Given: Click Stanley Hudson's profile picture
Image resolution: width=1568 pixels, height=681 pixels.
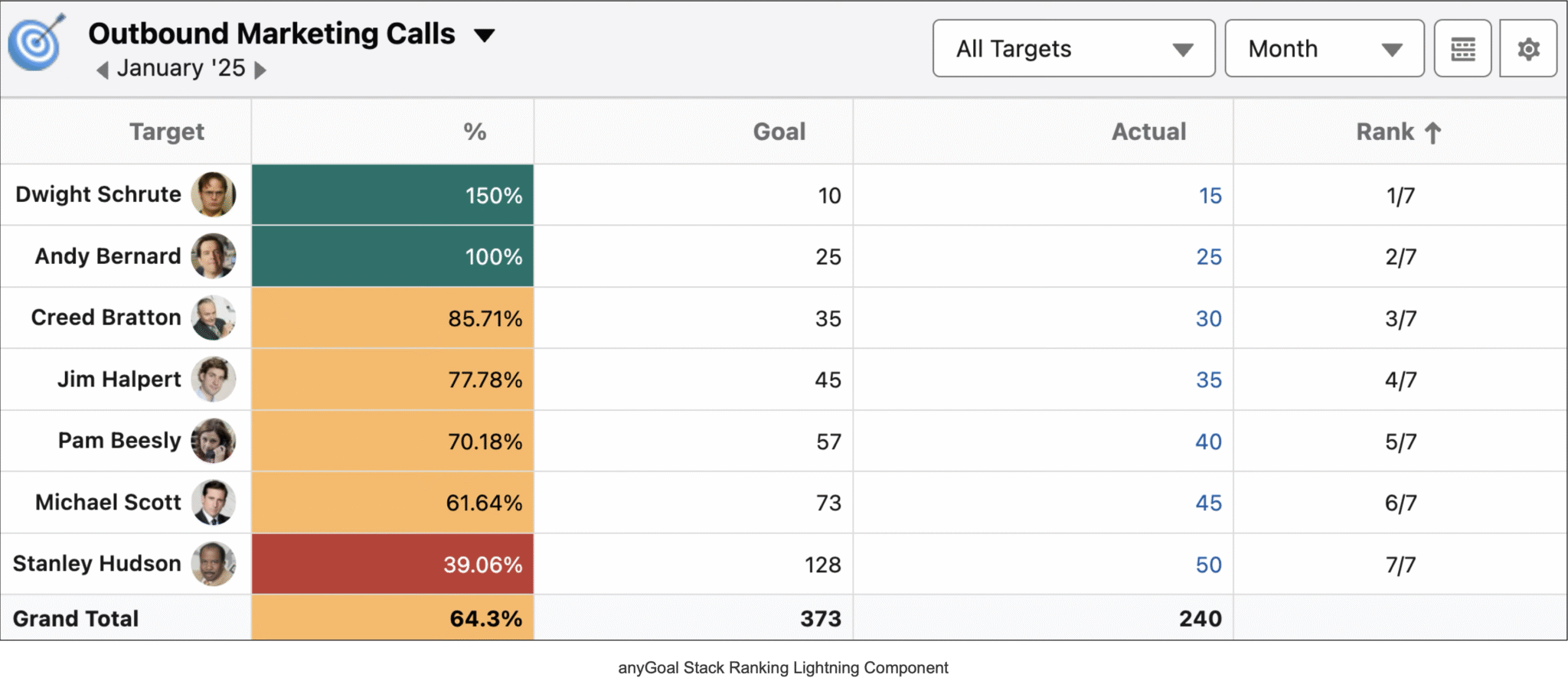Looking at the screenshot, I should [x=214, y=564].
